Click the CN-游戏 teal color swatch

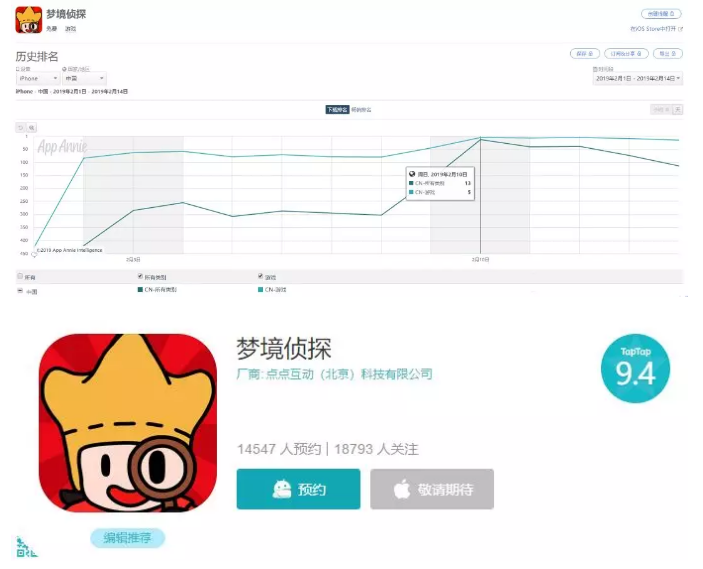pos(260,290)
